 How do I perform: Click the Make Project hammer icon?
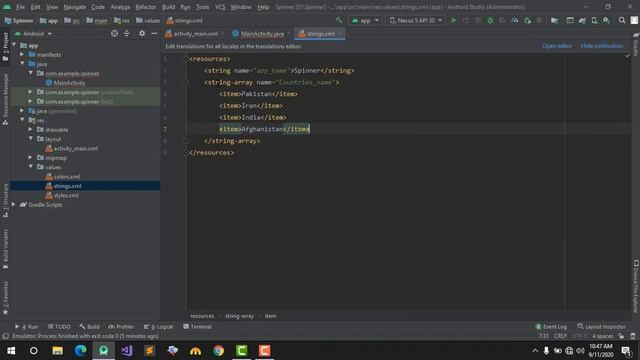(x=339, y=20)
